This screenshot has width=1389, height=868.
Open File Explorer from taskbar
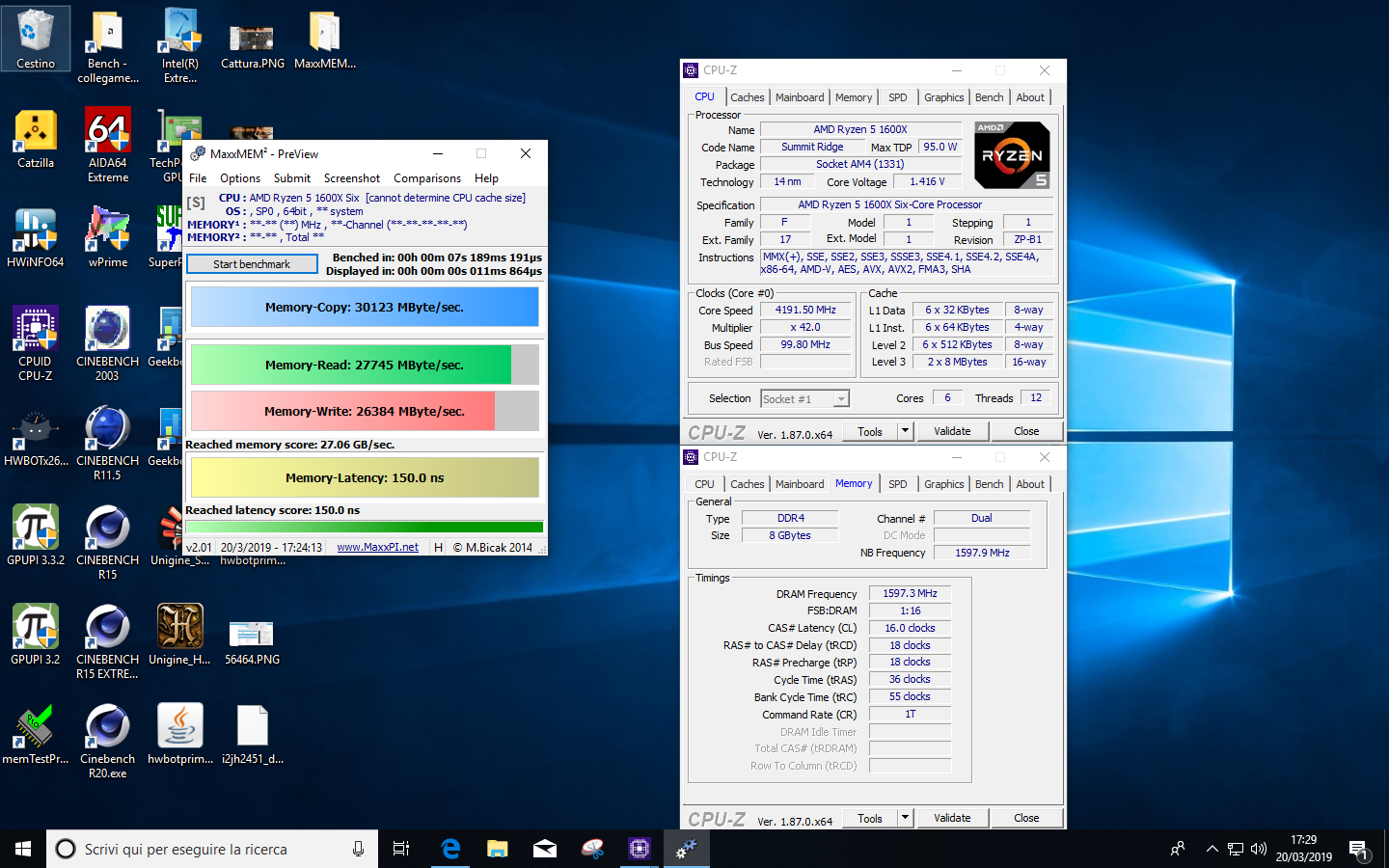(x=498, y=849)
